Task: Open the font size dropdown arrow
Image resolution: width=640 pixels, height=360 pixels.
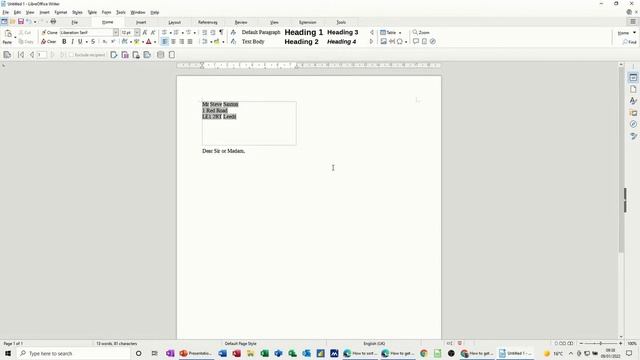Action: click(x=137, y=32)
